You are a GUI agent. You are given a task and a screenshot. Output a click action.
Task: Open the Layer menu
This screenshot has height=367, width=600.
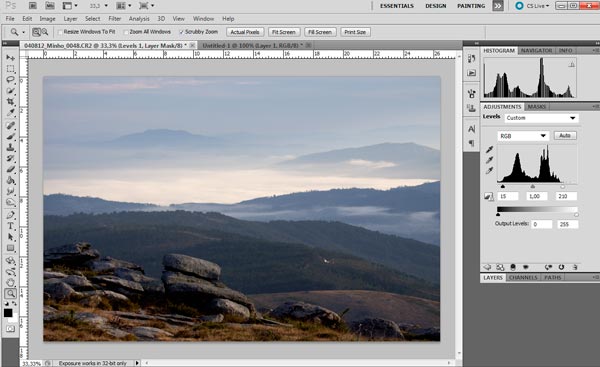click(x=70, y=19)
